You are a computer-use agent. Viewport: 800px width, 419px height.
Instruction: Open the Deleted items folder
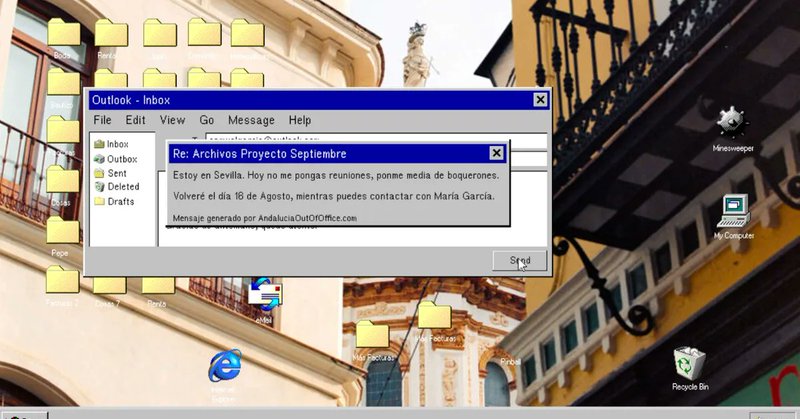(x=117, y=187)
